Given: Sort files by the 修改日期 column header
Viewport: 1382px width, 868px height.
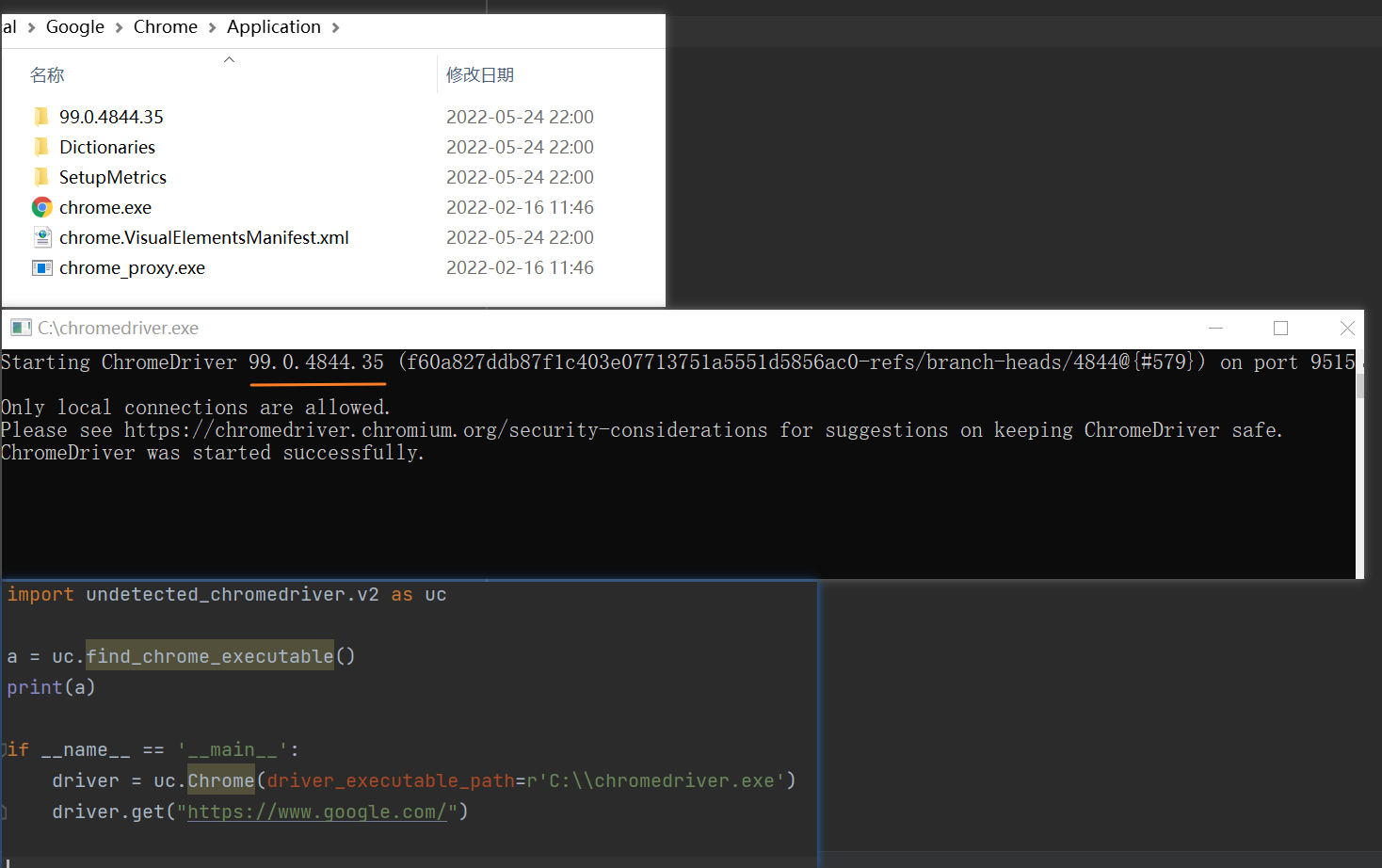Looking at the screenshot, I should coord(480,74).
